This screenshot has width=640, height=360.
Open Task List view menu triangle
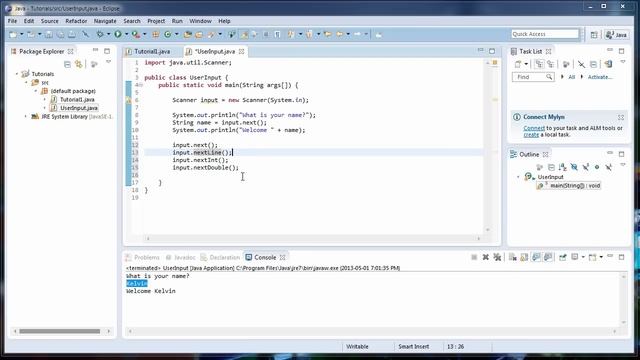click(x=623, y=62)
